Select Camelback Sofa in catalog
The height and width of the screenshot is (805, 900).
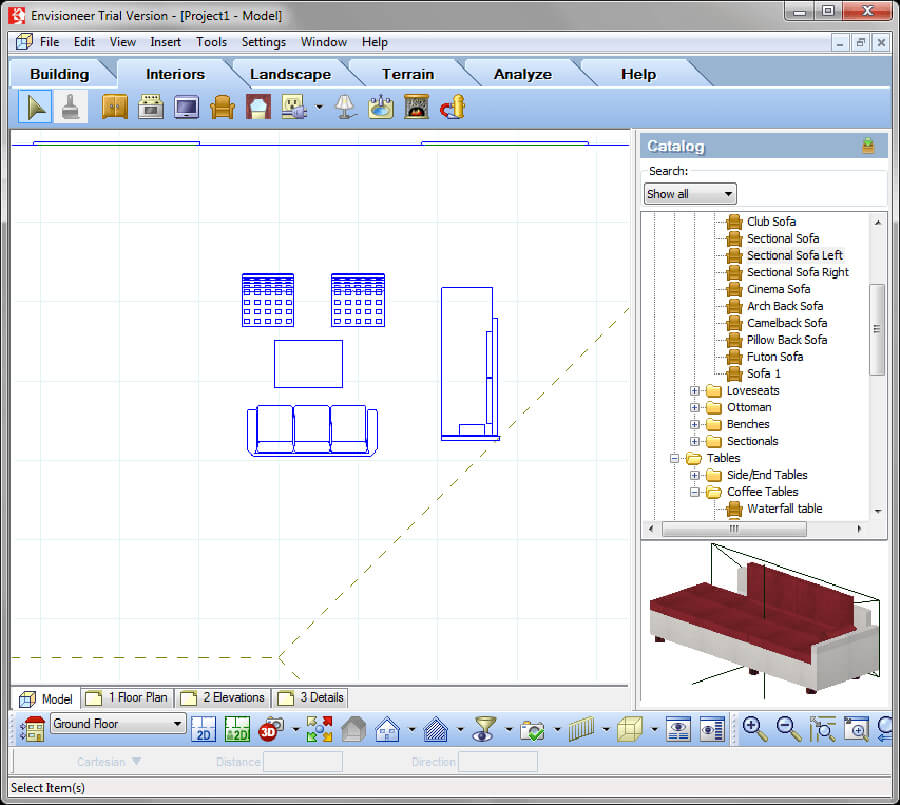click(787, 323)
